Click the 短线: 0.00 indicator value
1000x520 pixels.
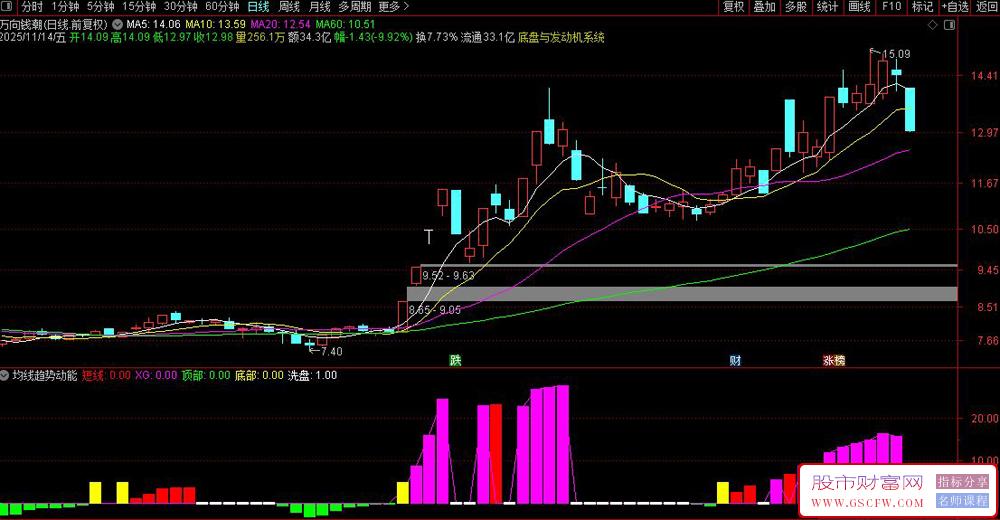coord(107,375)
